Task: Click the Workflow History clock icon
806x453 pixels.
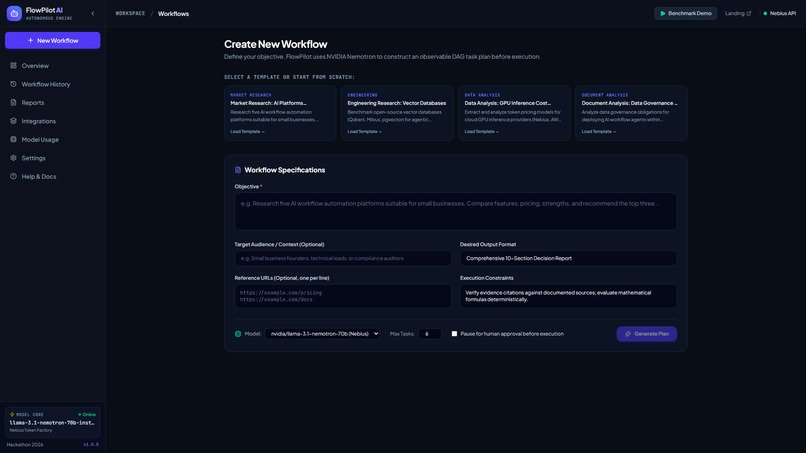Action: click(13, 84)
